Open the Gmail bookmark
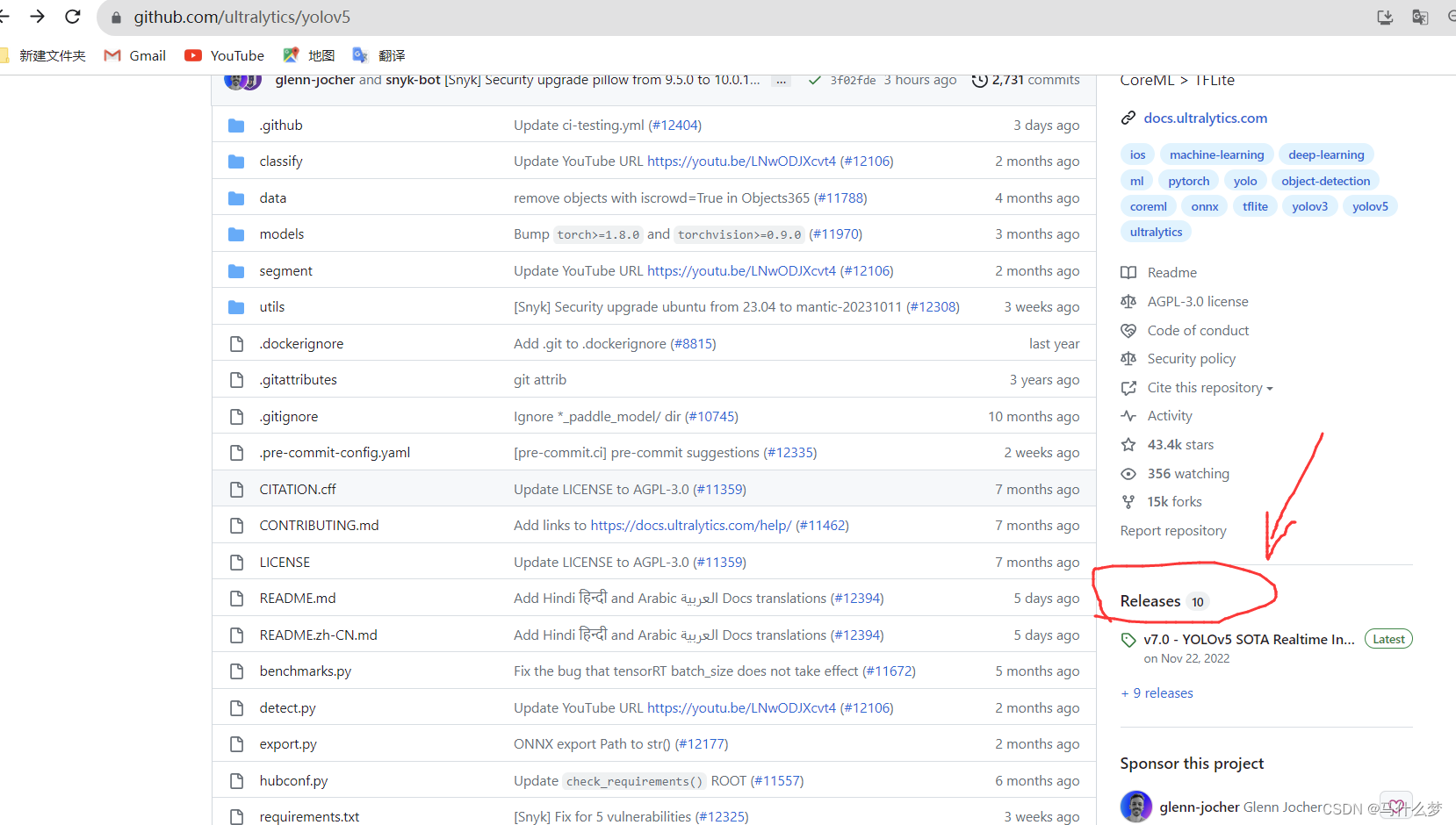This screenshot has width=1456, height=825. tap(134, 55)
